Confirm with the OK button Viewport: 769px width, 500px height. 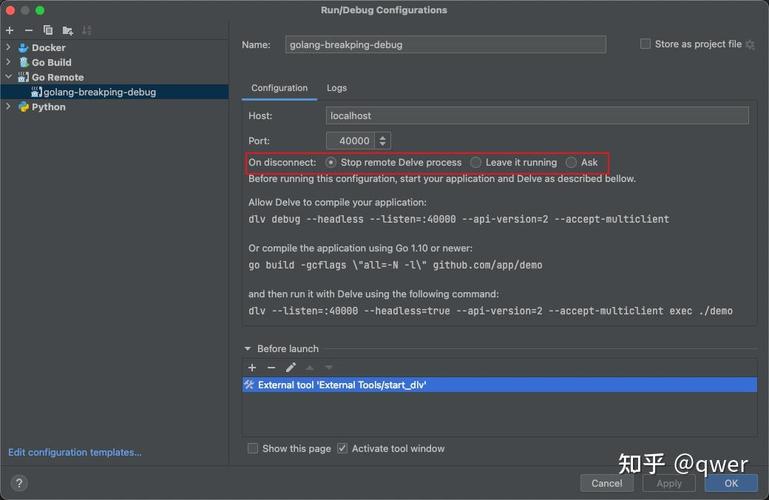pyautogui.click(x=731, y=483)
